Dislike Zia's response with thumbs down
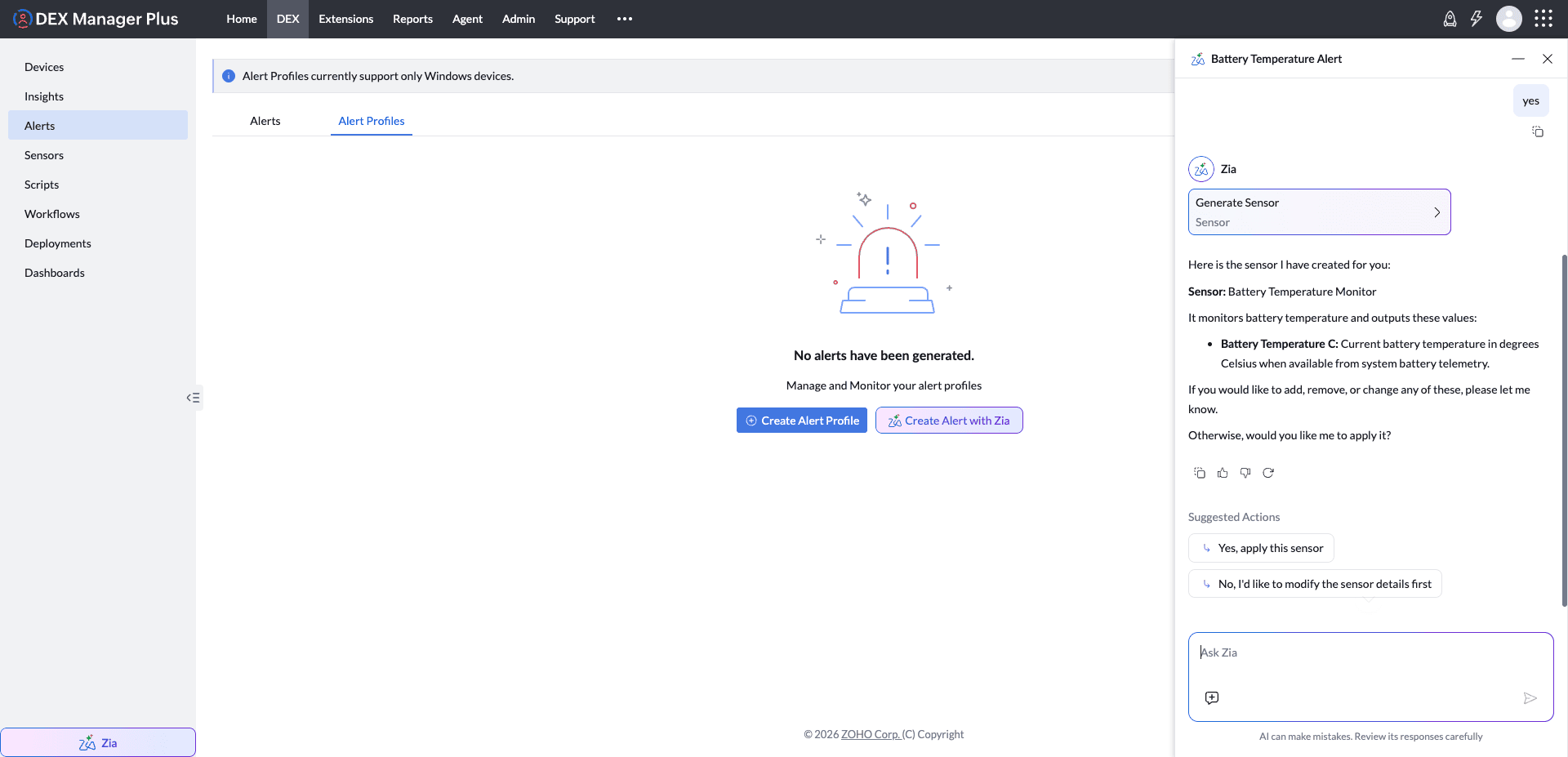The image size is (1568, 757). tap(1245, 473)
